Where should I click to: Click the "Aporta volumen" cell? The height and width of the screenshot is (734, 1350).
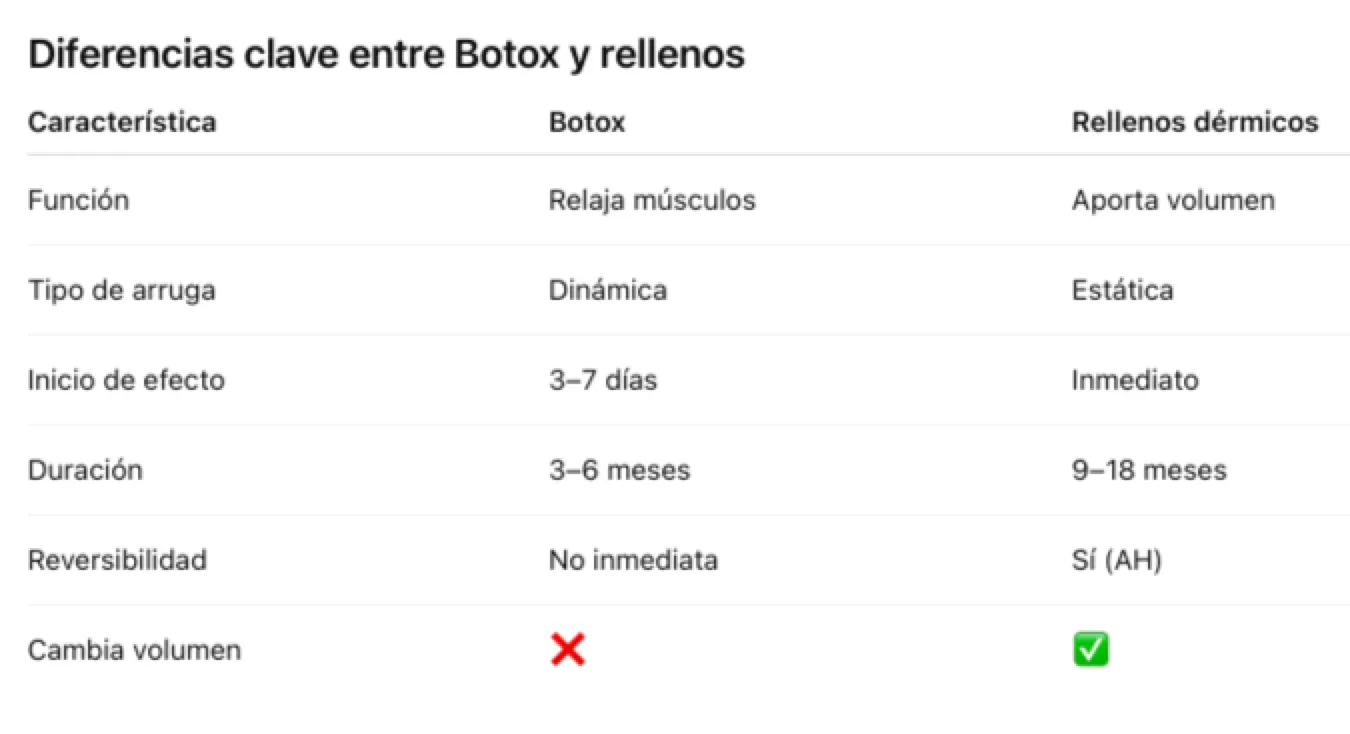1173,200
